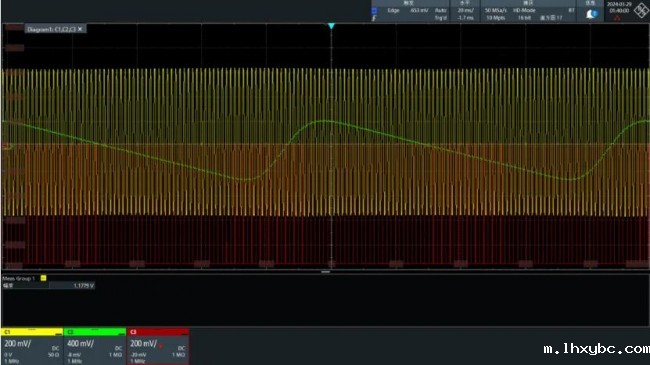This screenshot has width=650, height=365.
Task: Open C2 400 mV/ vertical scale setting
Action: [80, 344]
